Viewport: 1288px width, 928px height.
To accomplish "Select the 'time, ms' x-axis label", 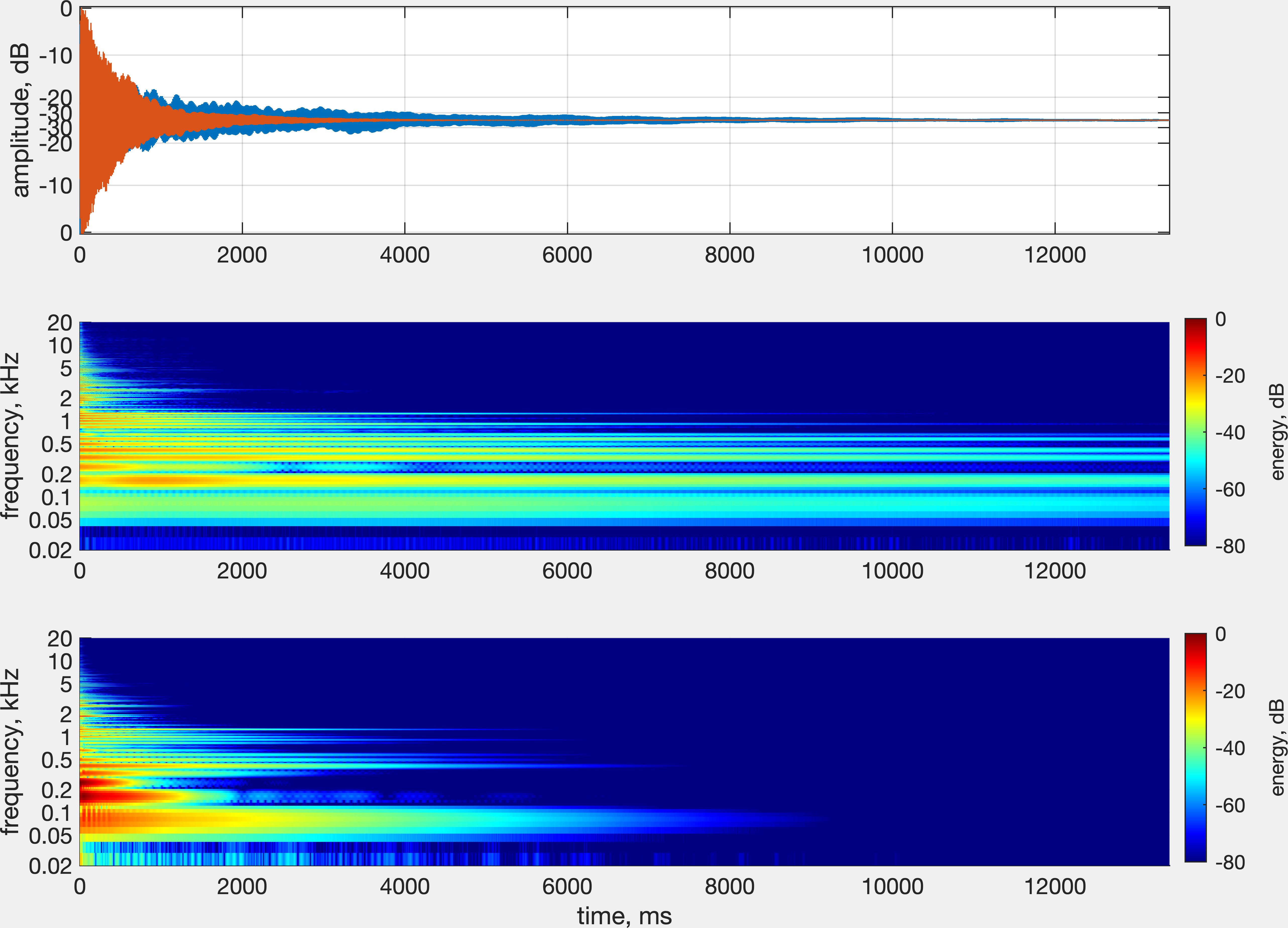I will pyautogui.click(x=624, y=915).
